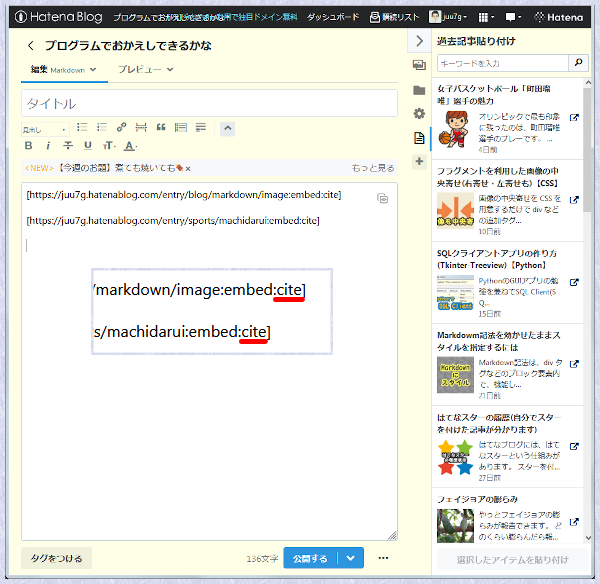Collapse the formatting toolbar with up chevron
600x584 pixels.
227,128
